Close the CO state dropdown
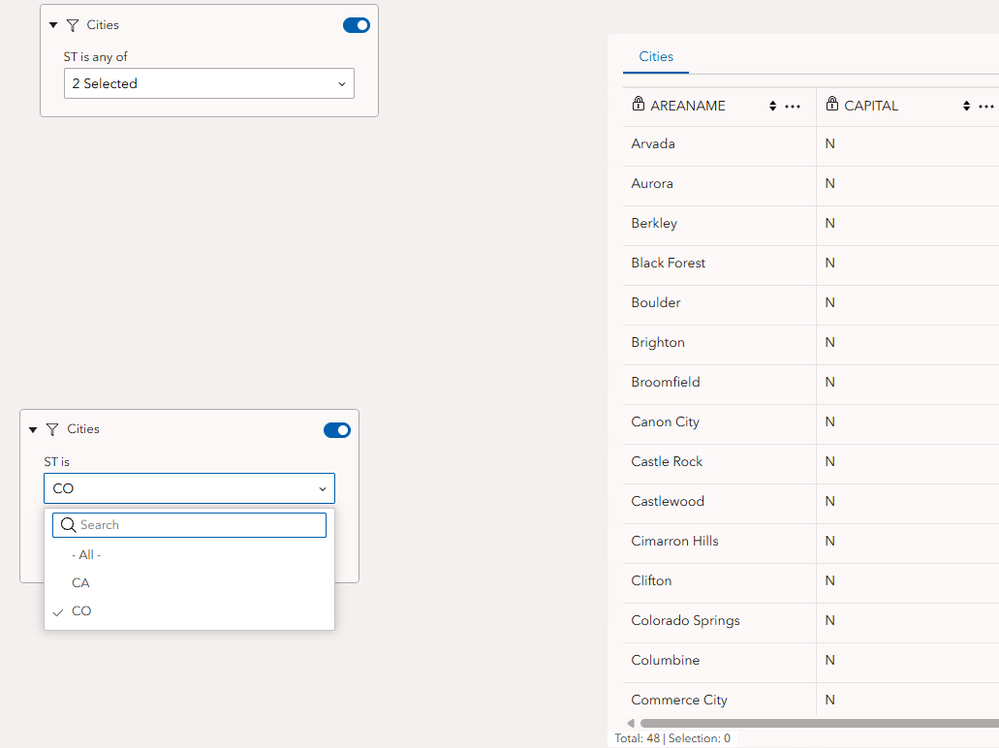The width and height of the screenshot is (999, 748). pyautogui.click(x=189, y=489)
